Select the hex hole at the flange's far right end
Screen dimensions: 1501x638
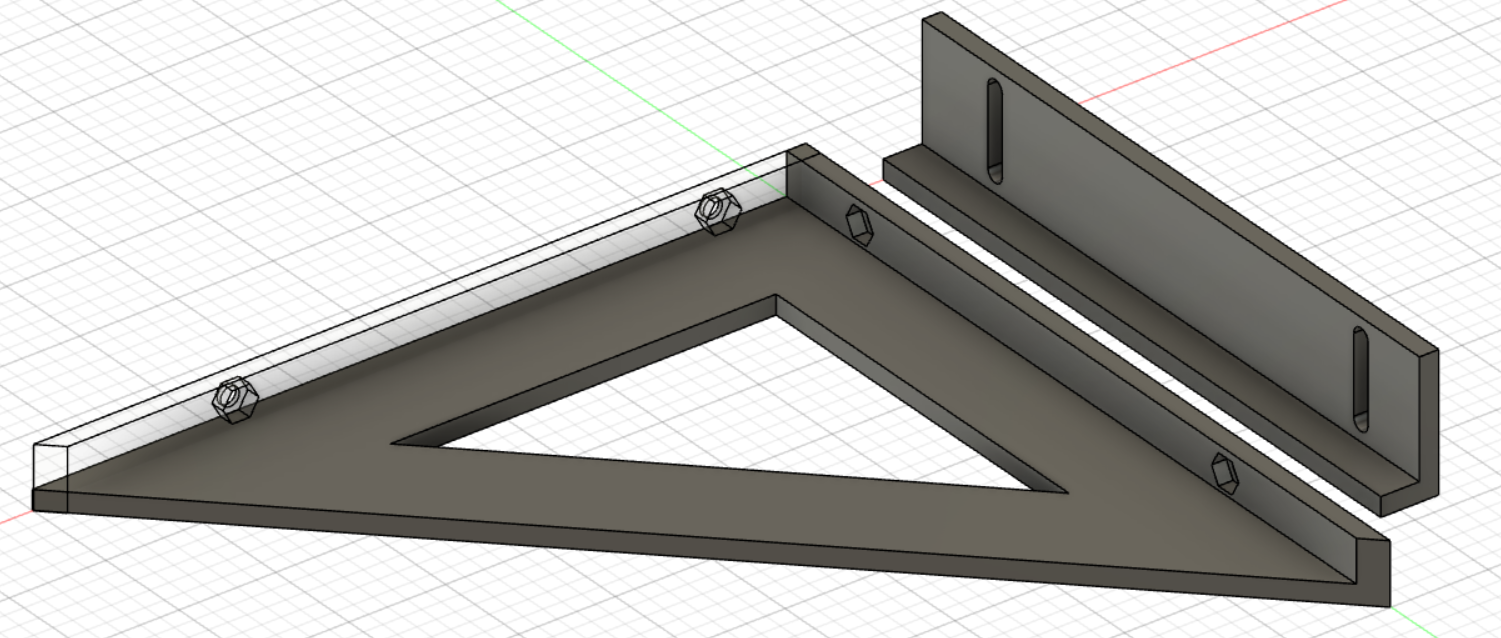point(1224,472)
